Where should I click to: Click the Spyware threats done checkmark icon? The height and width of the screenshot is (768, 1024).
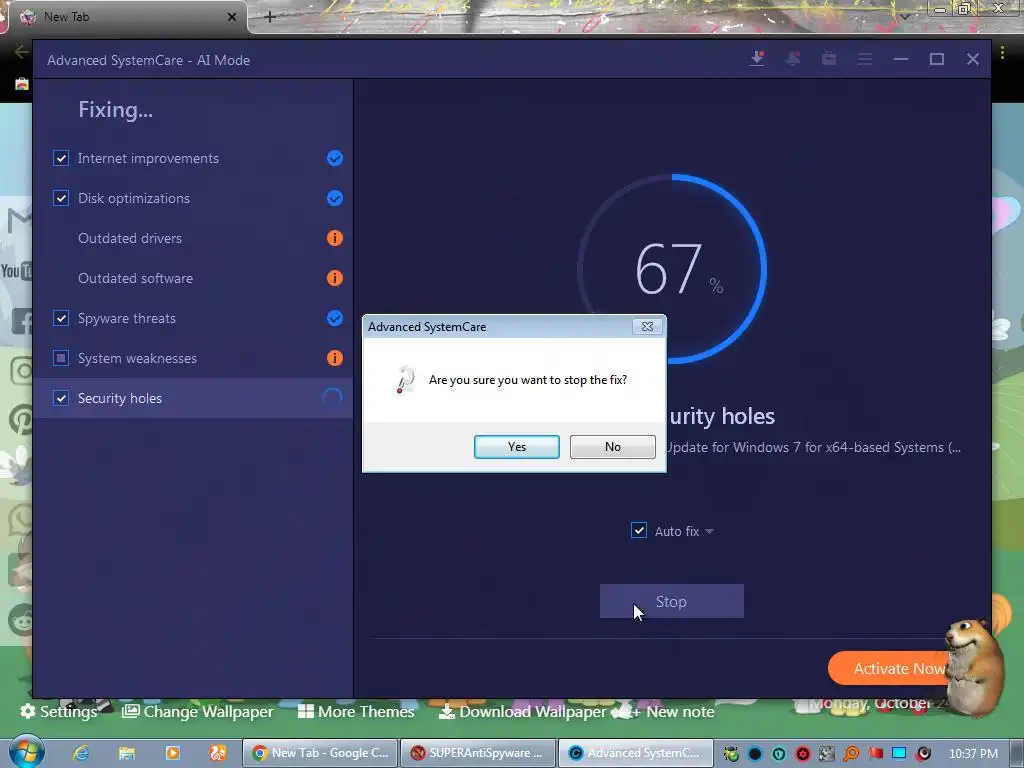point(334,318)
